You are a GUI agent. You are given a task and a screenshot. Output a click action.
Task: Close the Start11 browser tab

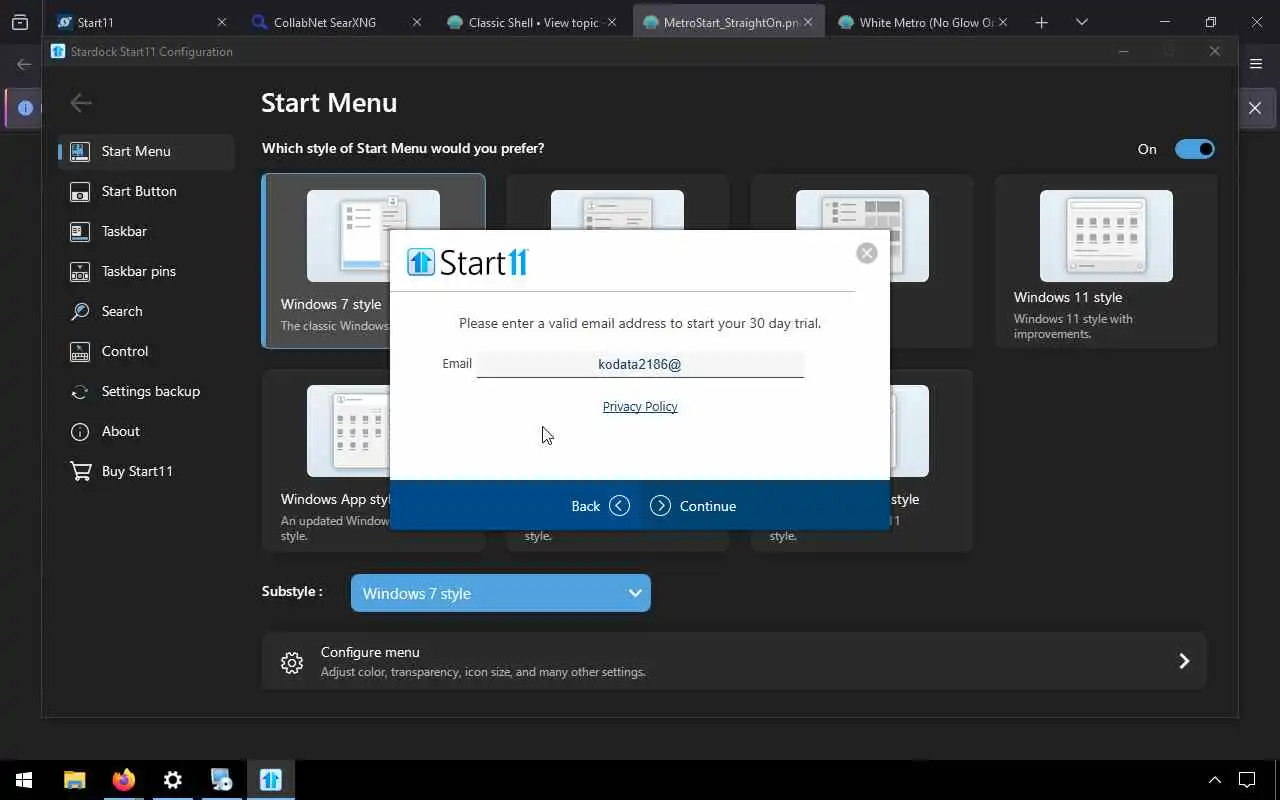pos(222,22)
